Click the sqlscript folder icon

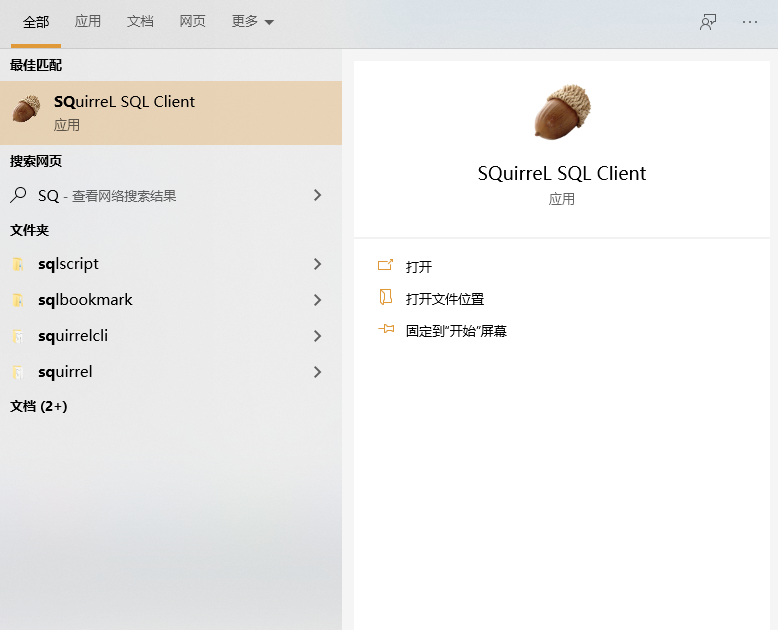18,264
